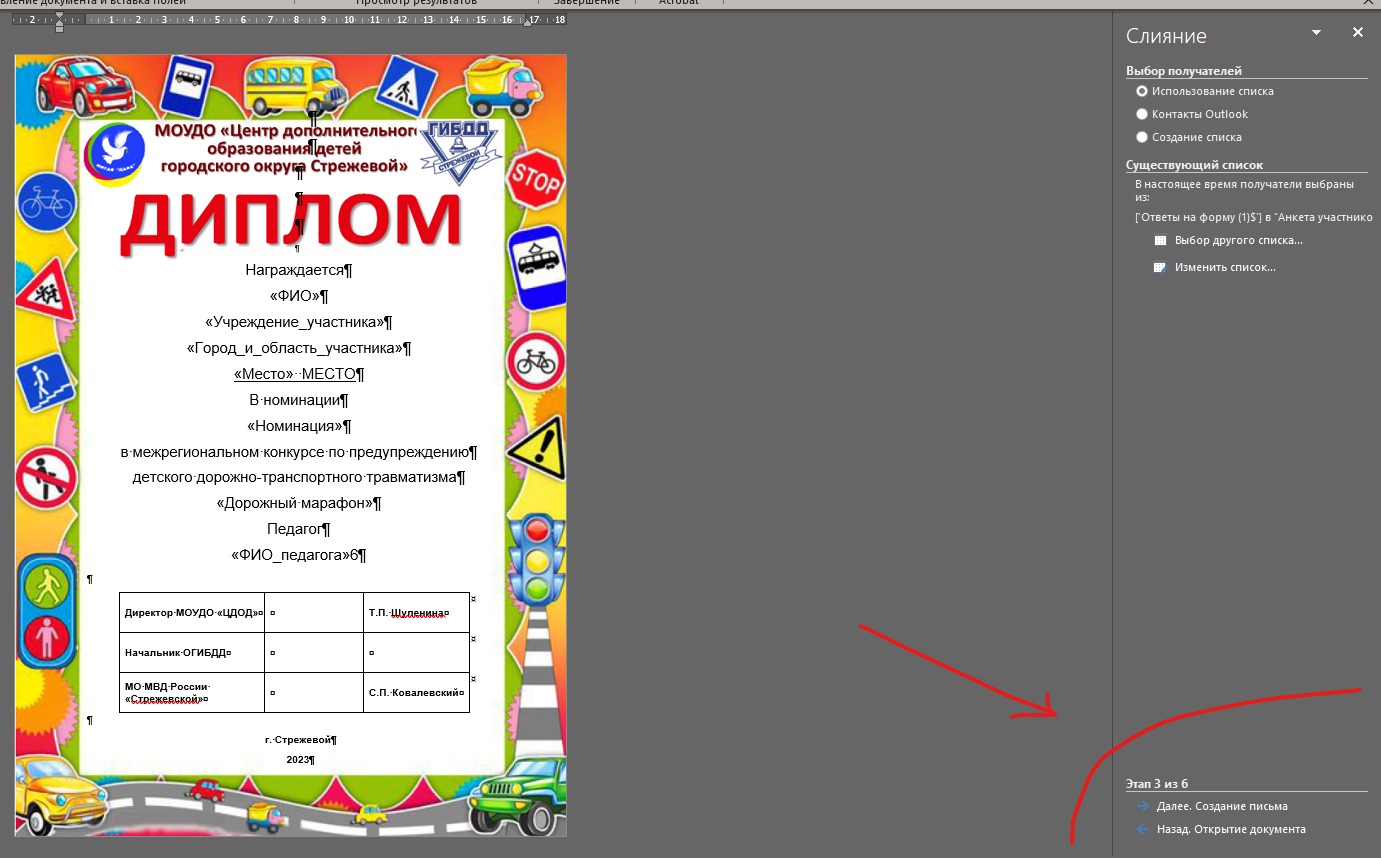Open the Выбор другого списка... link
Screen dimensions: 1381x858
click(x=1239, y=241)
